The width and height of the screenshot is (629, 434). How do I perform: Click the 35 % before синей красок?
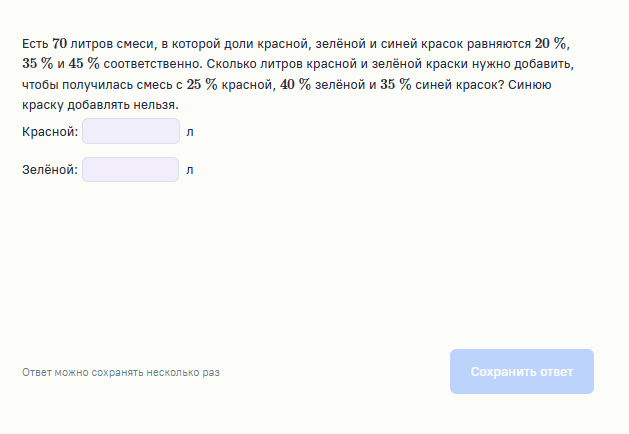click(x=395, y=84)
